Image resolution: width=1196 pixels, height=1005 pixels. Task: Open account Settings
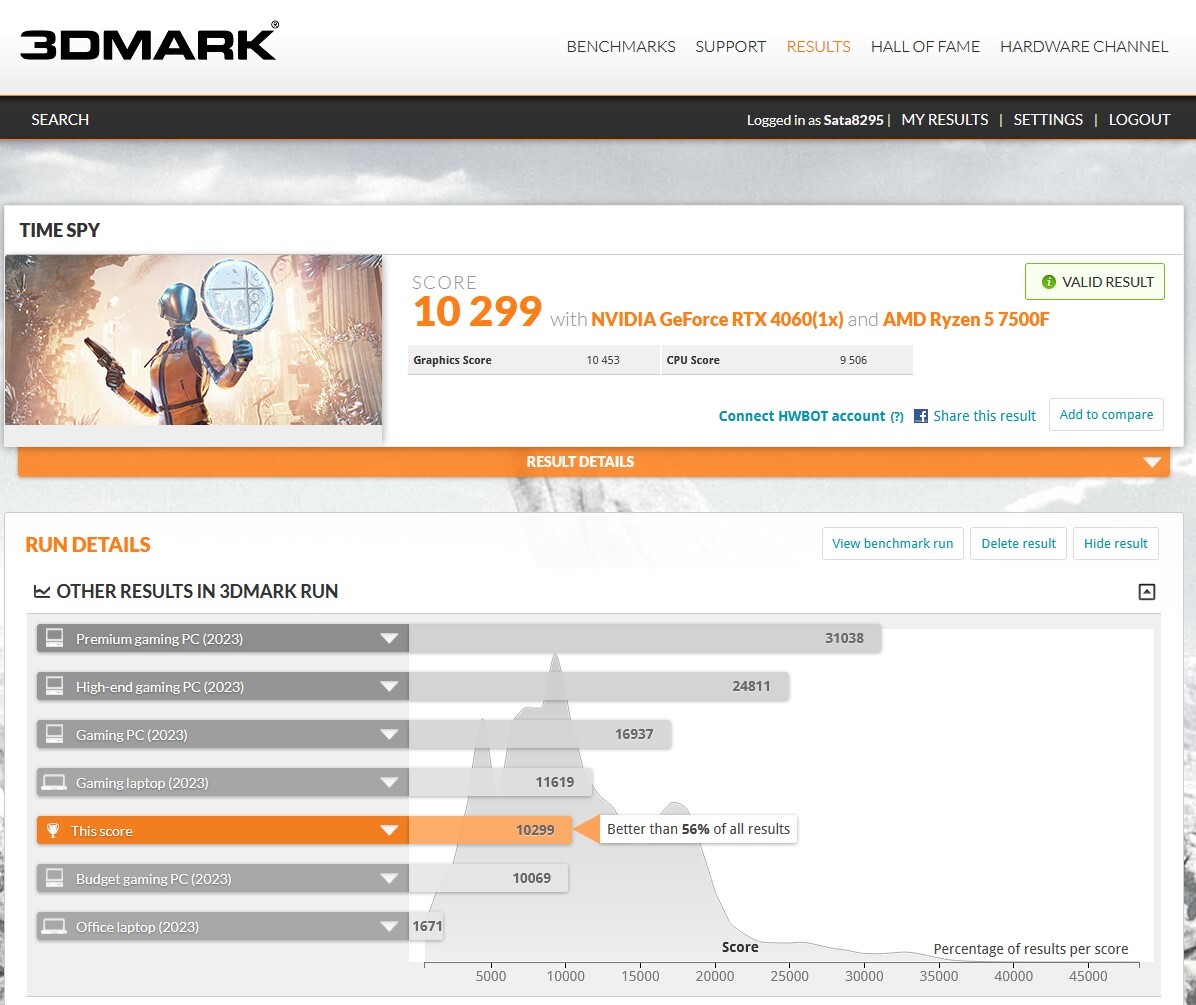pos(1047,120)
